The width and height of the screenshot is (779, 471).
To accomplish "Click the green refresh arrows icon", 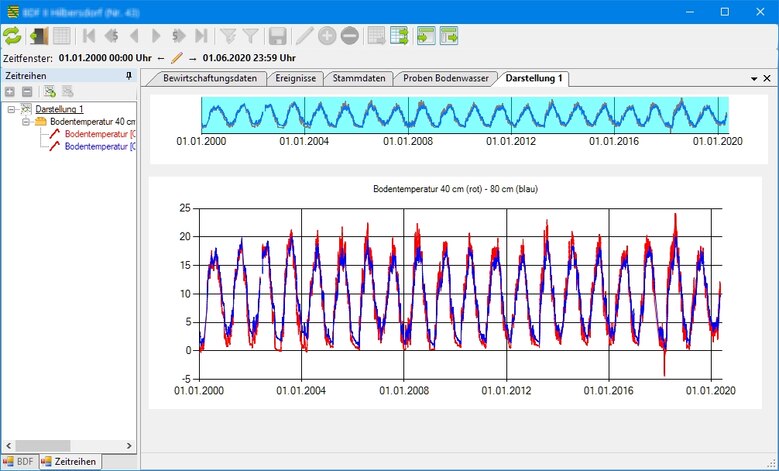I will pos(12,36).
